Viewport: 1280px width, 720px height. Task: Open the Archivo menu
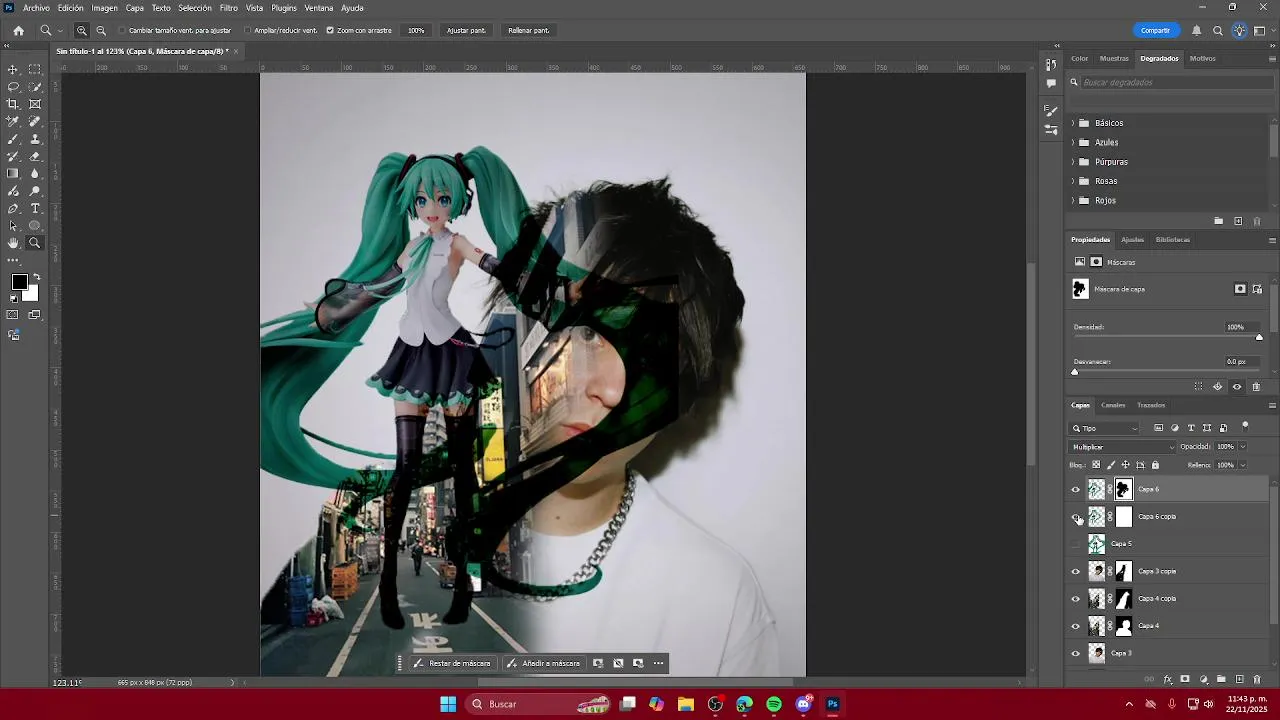click(x=36, y=8)
